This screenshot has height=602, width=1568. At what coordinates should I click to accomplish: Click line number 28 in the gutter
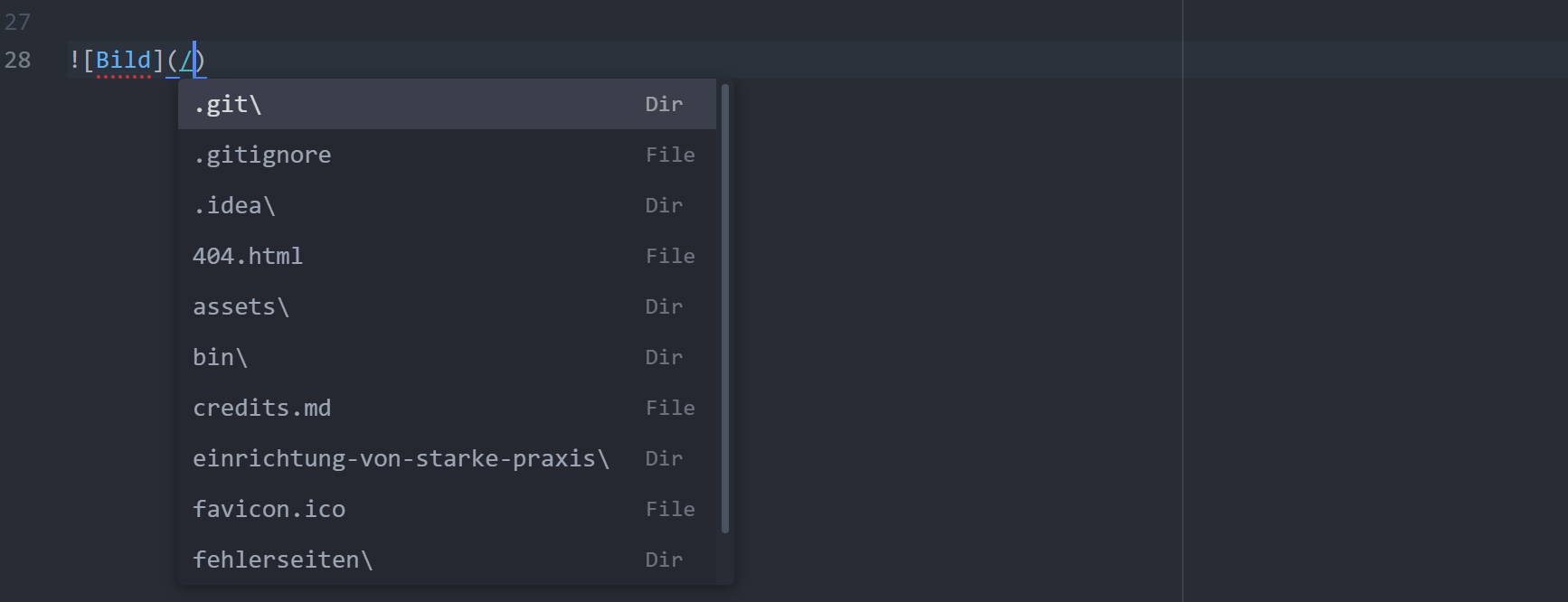coord(18,61)
